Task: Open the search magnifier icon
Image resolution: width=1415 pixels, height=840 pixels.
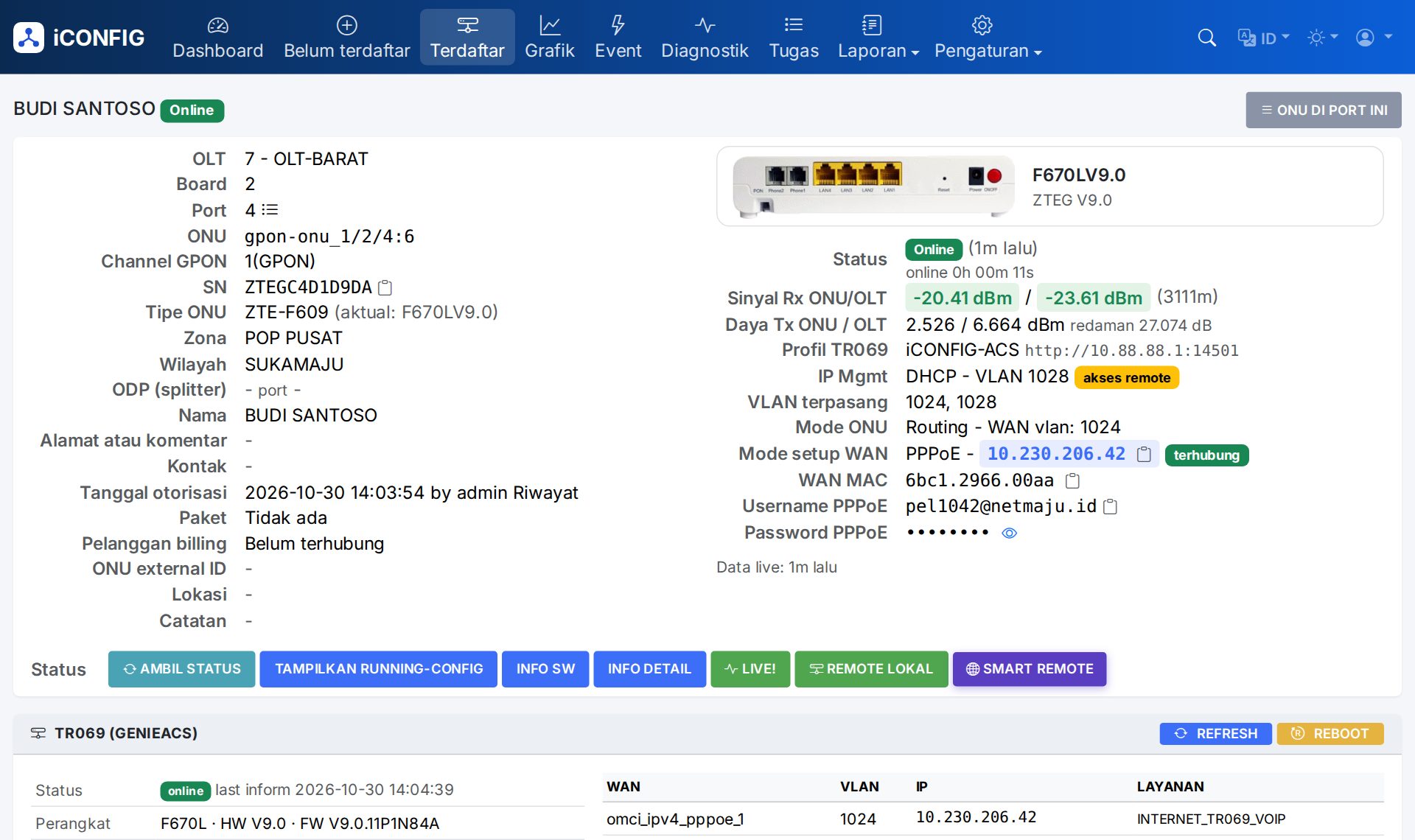Action: click(x=1206, y=38)
